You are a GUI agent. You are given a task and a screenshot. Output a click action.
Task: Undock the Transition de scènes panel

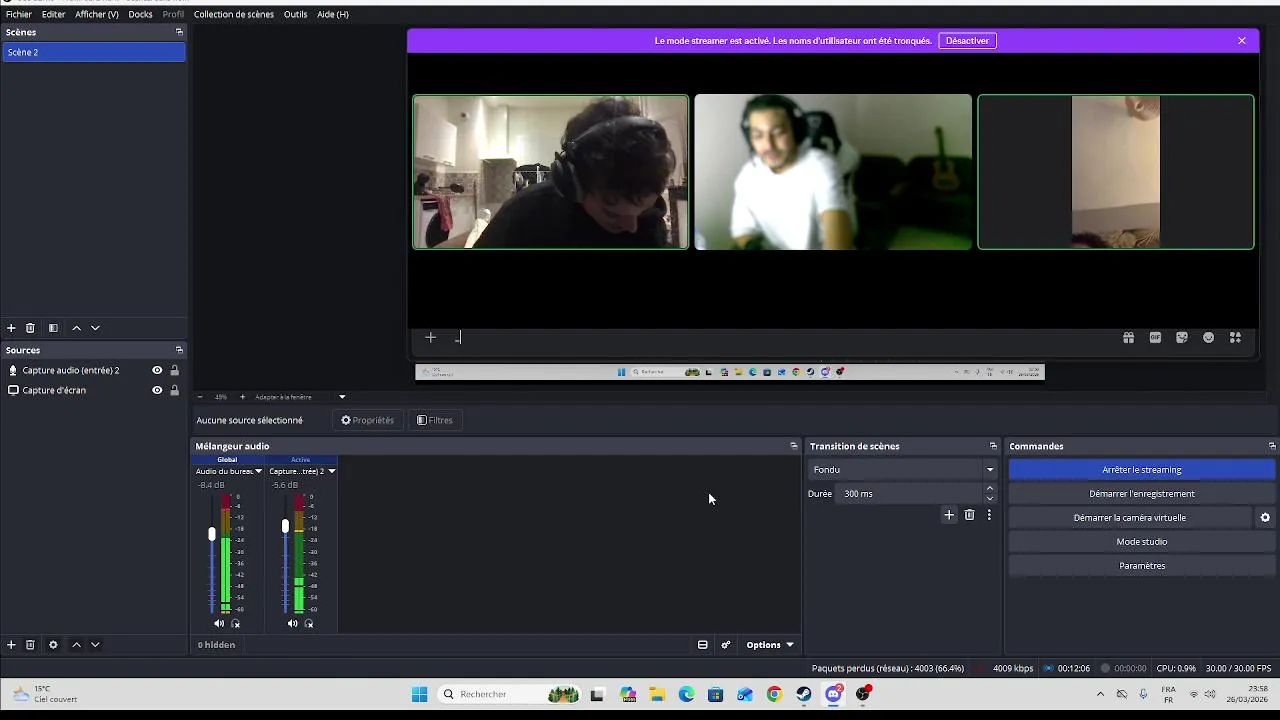(x=993, y=446)
